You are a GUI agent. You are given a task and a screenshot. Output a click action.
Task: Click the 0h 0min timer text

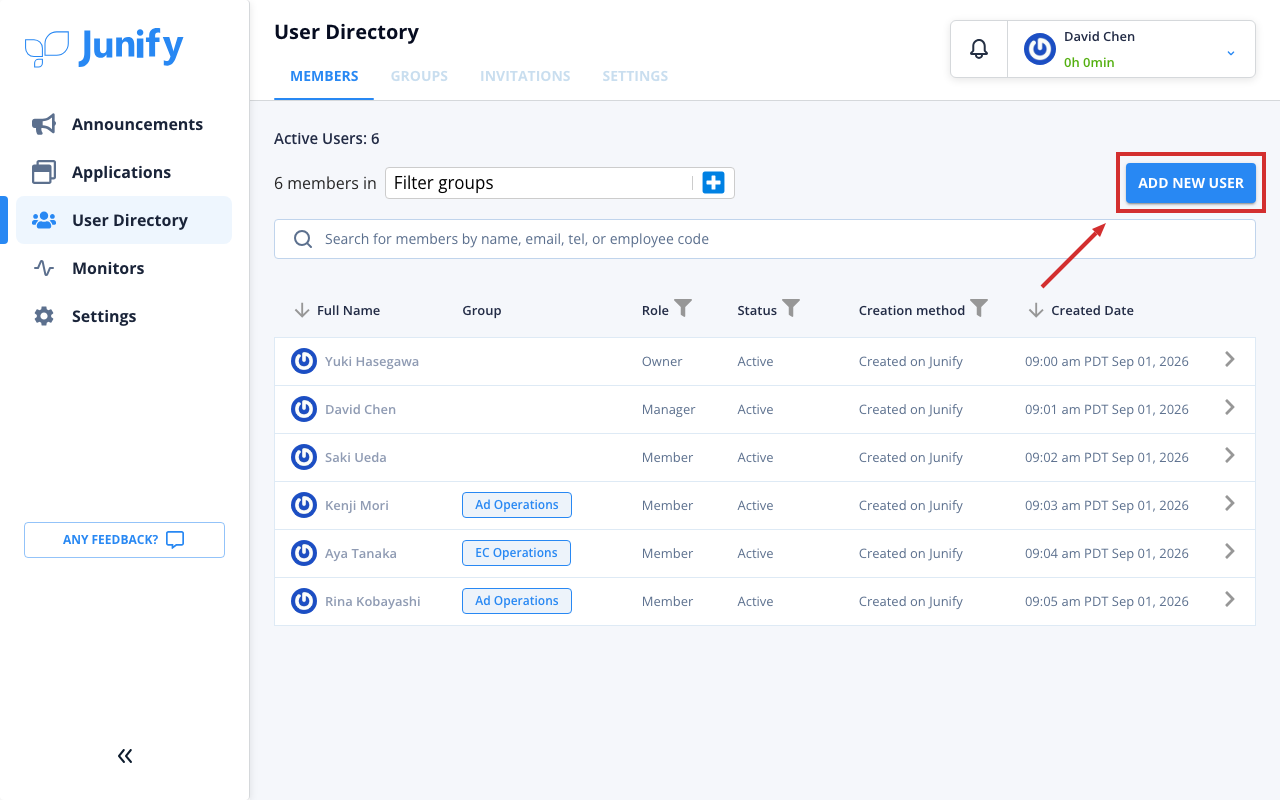(x=1089, y=62)
